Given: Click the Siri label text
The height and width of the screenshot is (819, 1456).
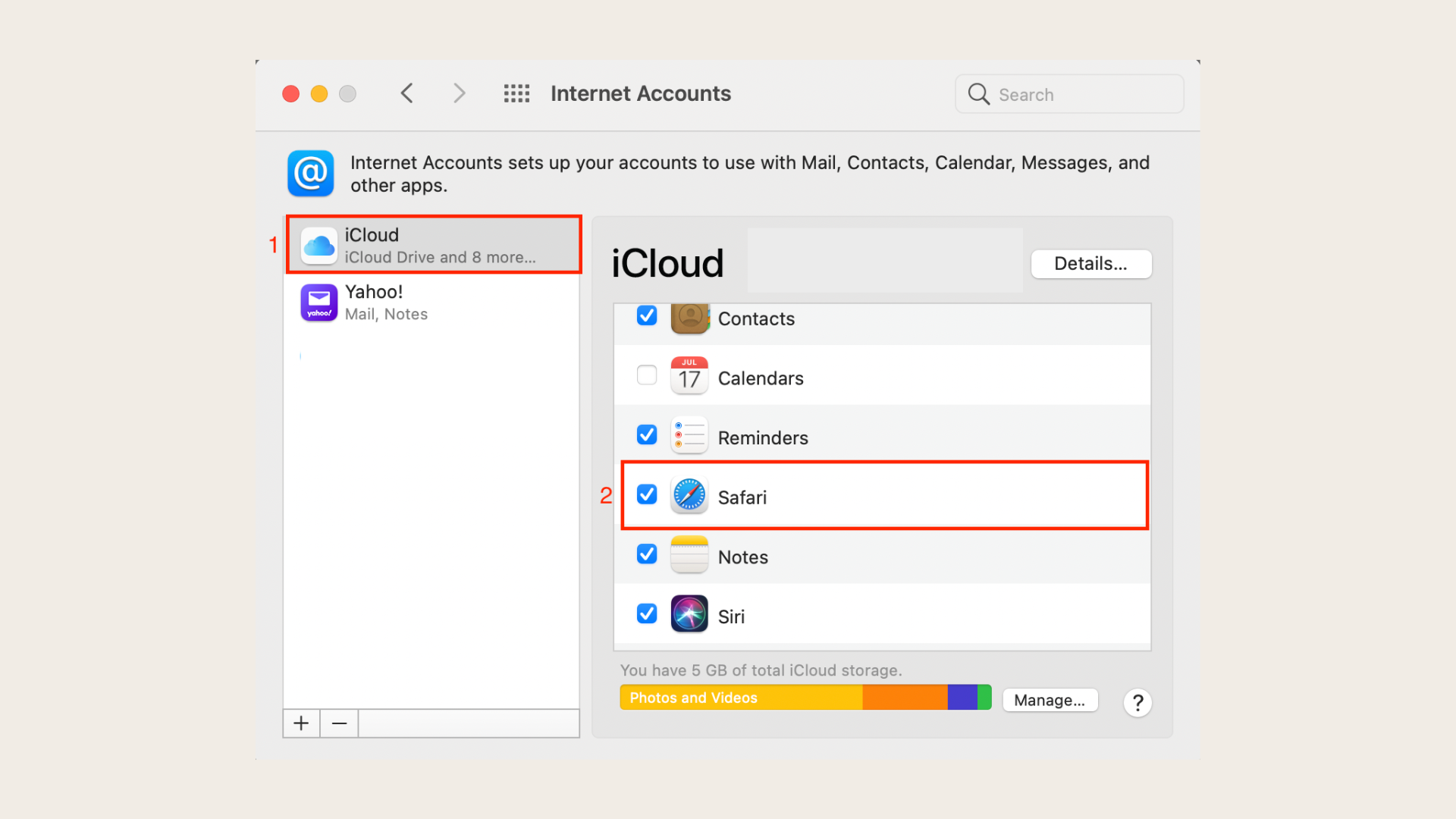Looking at the screenshot, I should point(731,617).
